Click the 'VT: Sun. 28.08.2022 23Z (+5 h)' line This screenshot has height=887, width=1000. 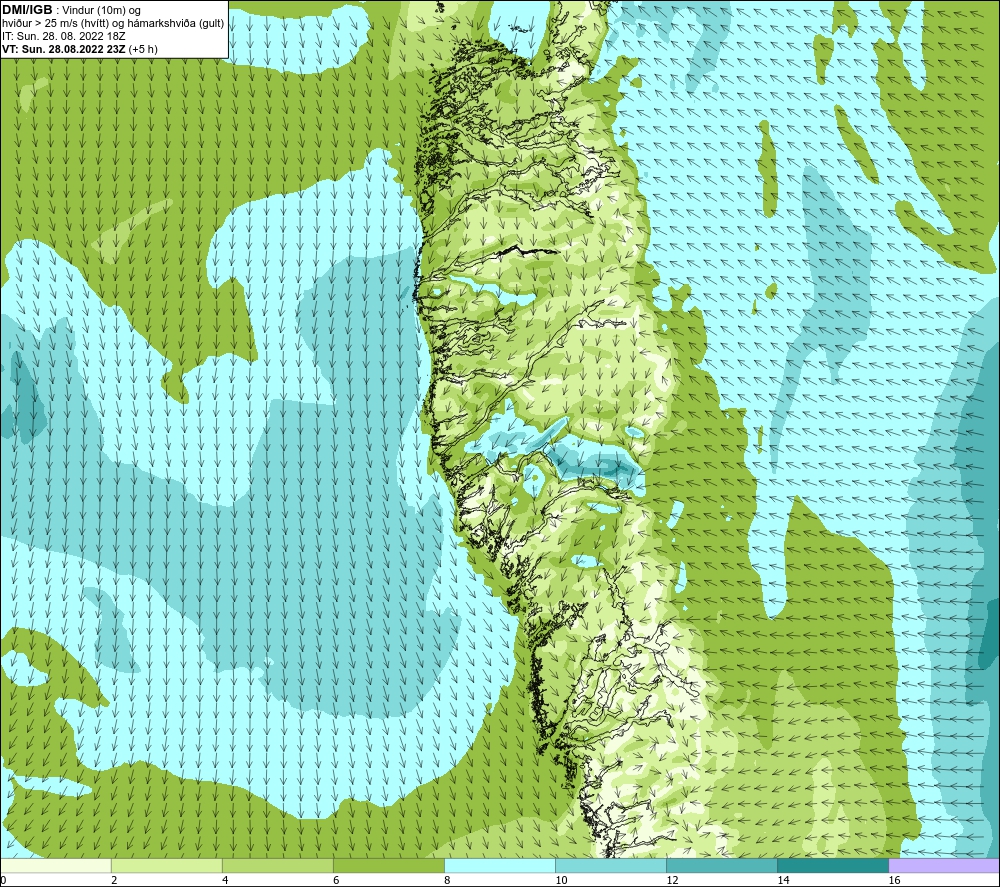80,49
